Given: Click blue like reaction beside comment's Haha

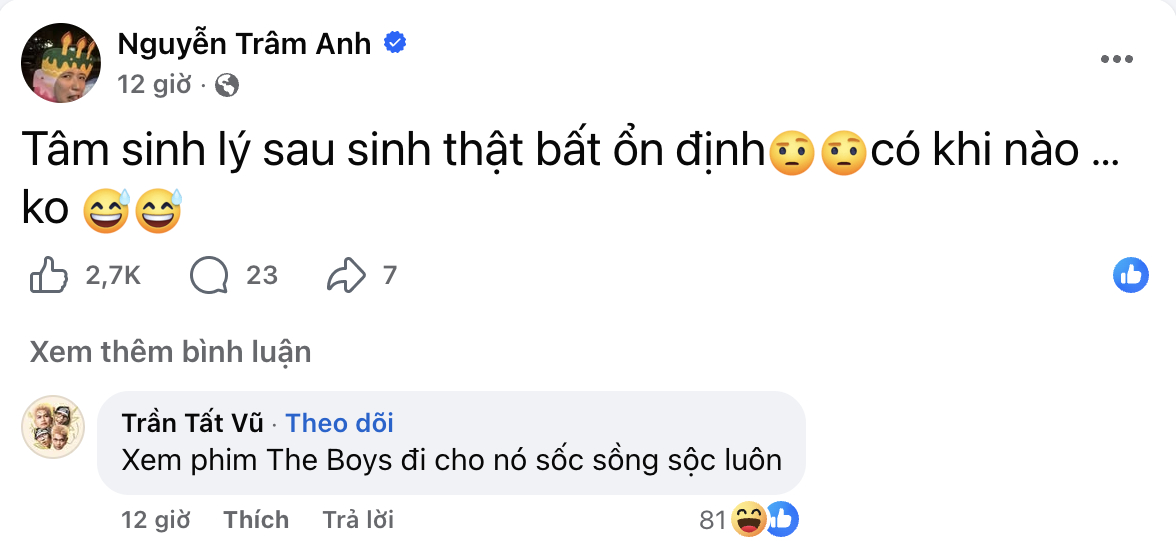Looking at the screenshot, I should (782, 519).
